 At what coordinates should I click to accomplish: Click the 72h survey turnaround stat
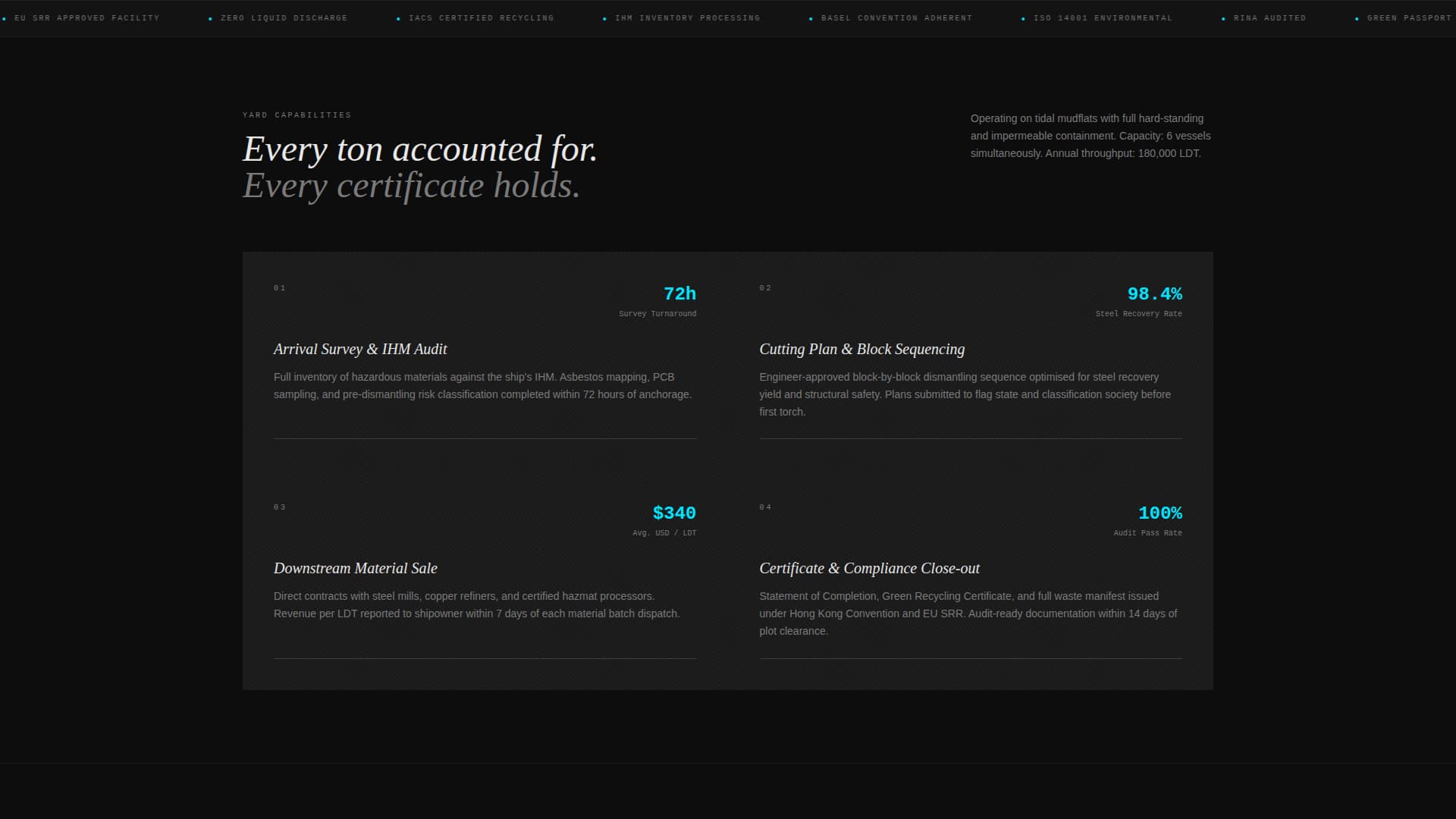coord(679,293)
